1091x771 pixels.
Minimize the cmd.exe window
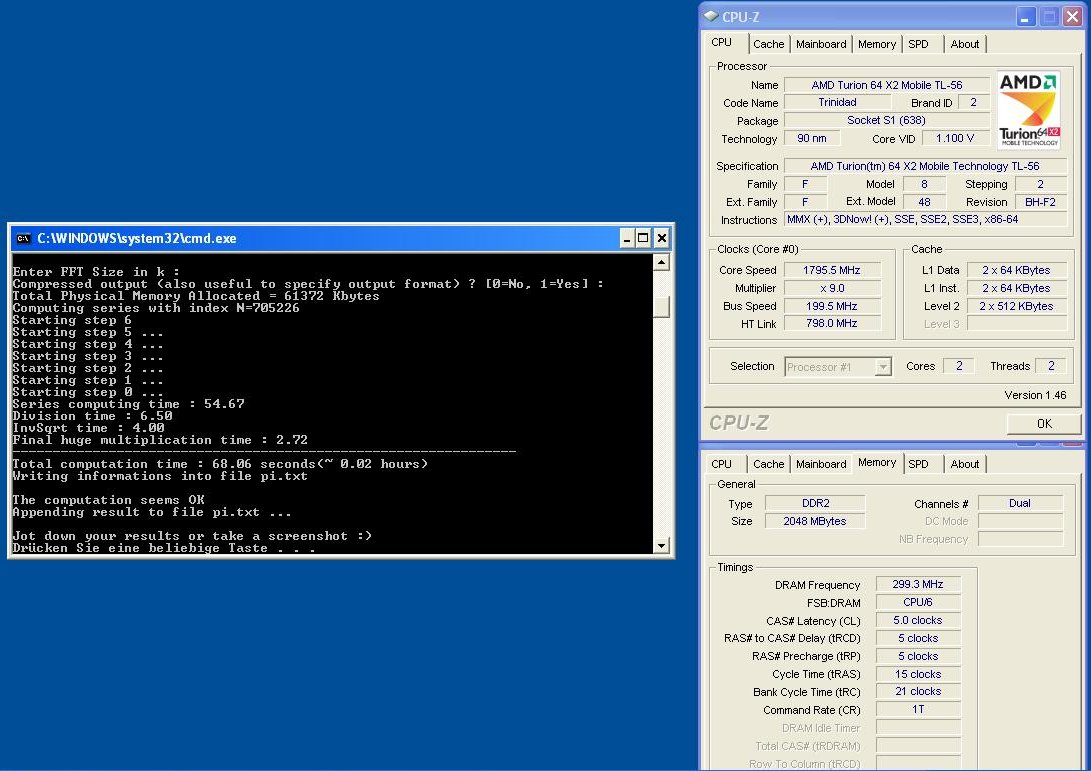click(x=626, y=239)
